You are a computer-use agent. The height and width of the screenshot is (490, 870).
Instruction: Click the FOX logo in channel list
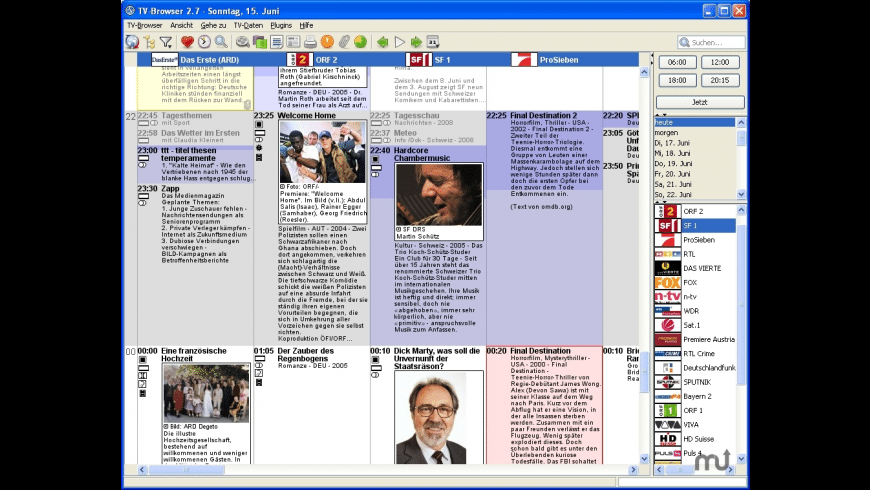pos(667,282)
